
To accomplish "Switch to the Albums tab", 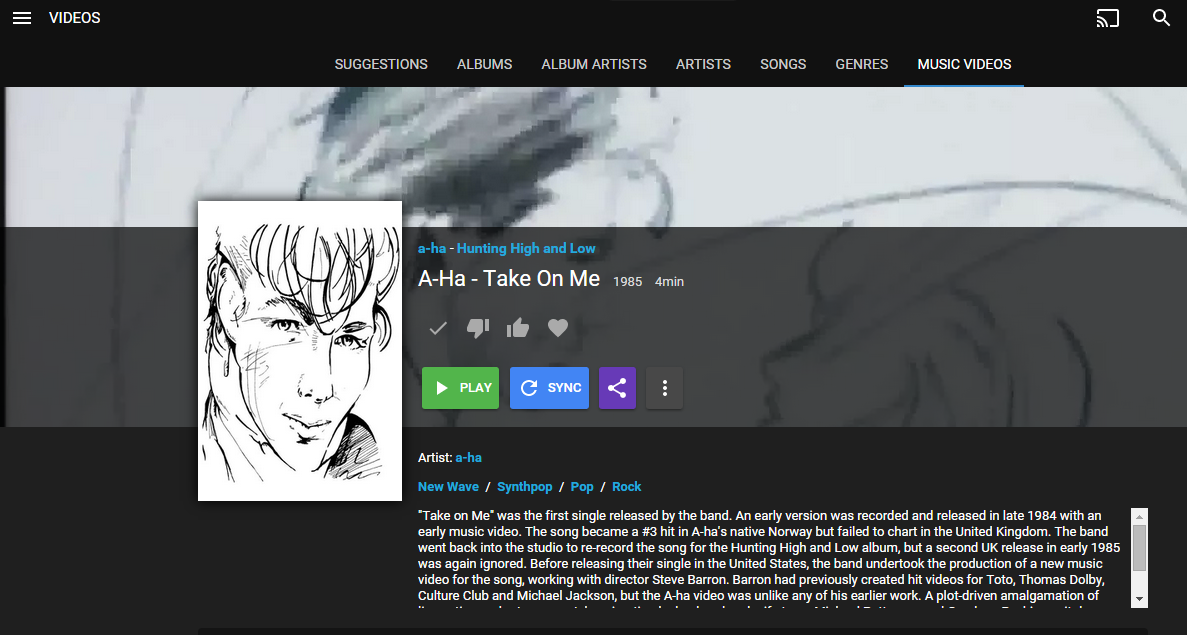I will click(x=484, y=64).
